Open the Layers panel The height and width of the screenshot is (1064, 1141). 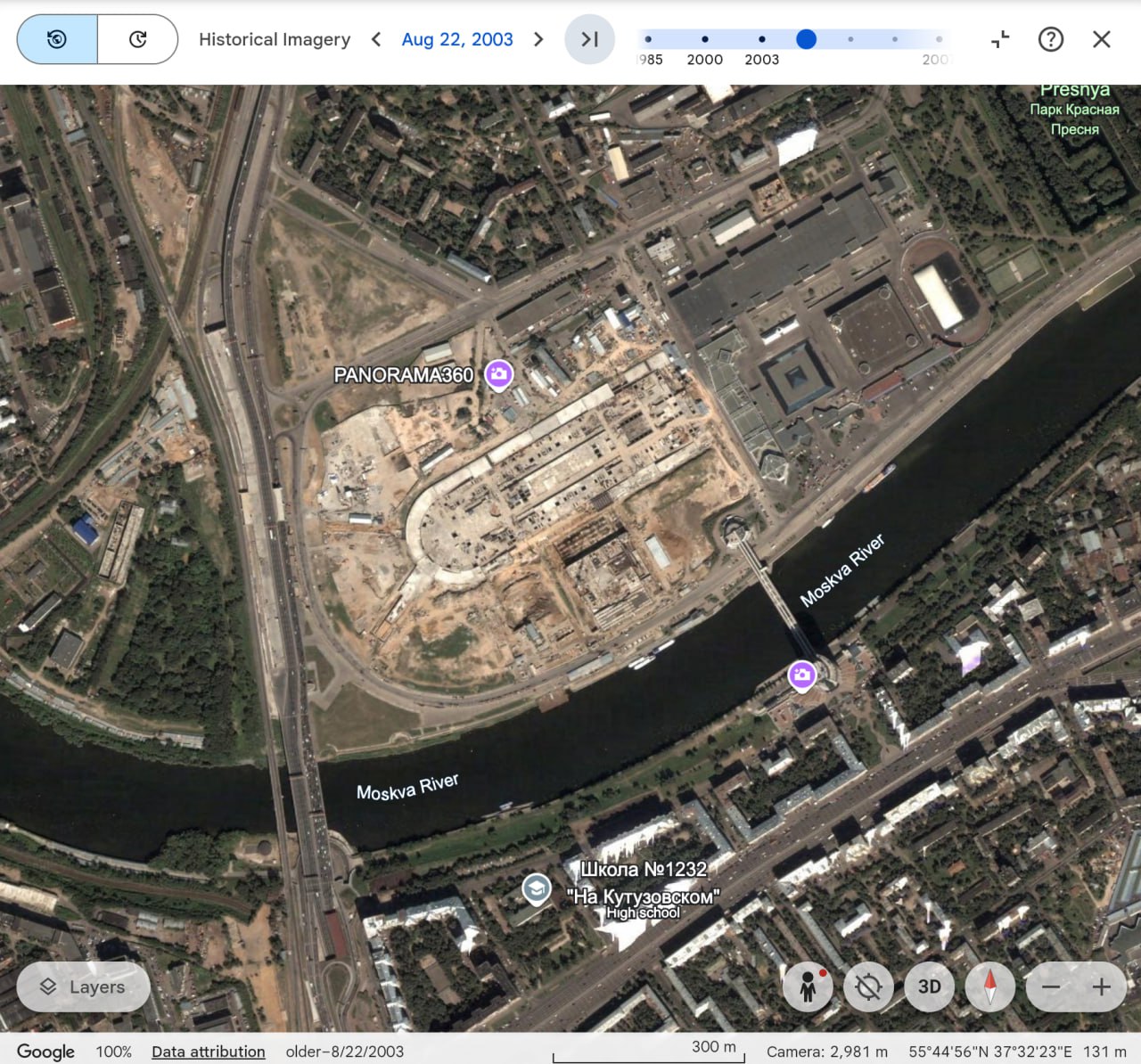pyautogui.click(x=83, y=986)
